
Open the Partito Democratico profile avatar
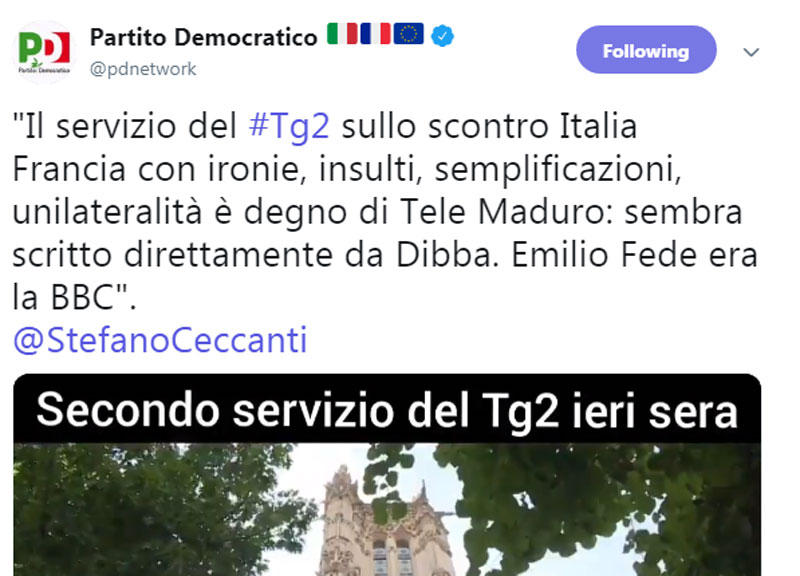44,52
